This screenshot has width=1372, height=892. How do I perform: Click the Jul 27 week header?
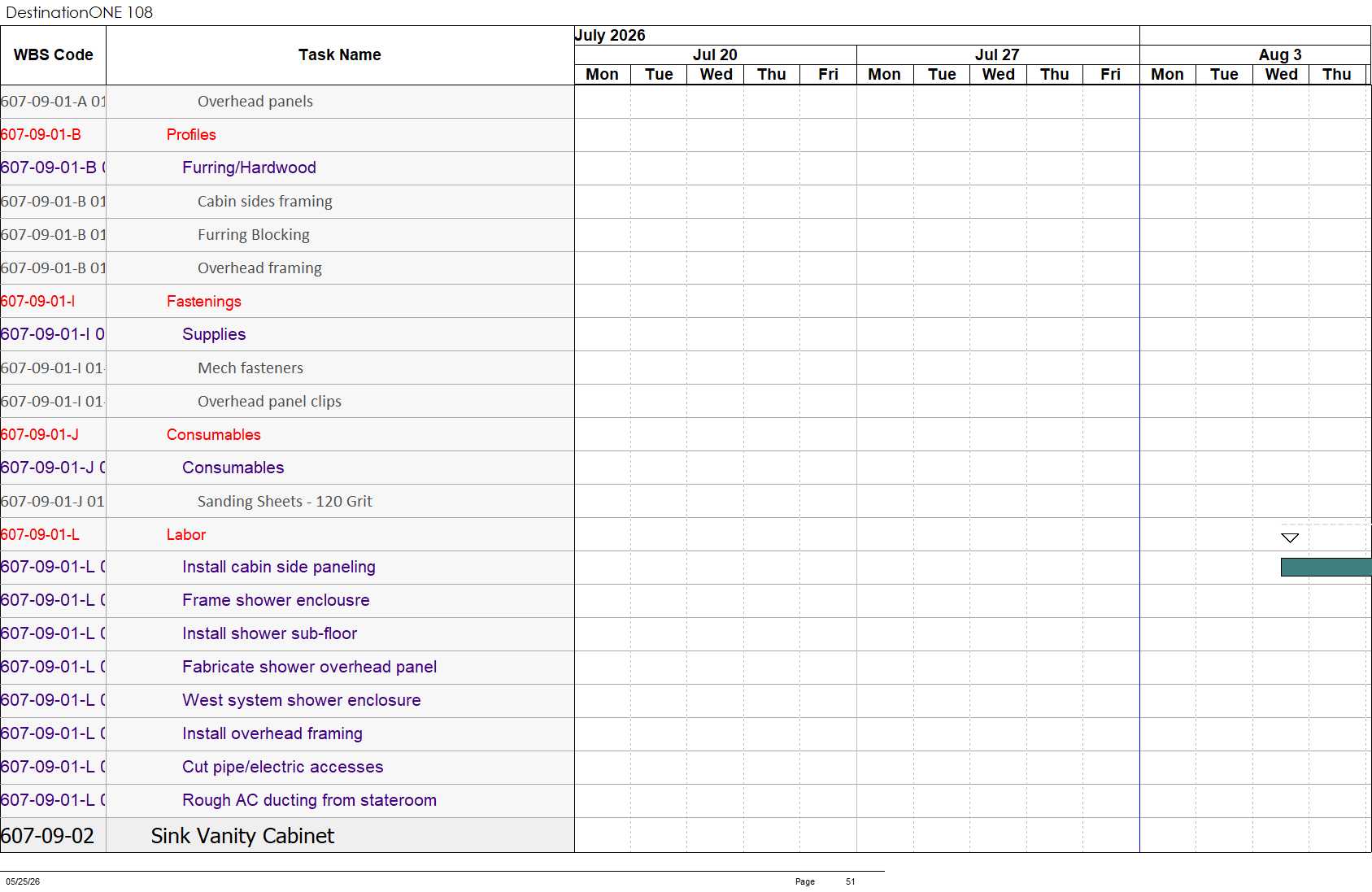[997, 54]
